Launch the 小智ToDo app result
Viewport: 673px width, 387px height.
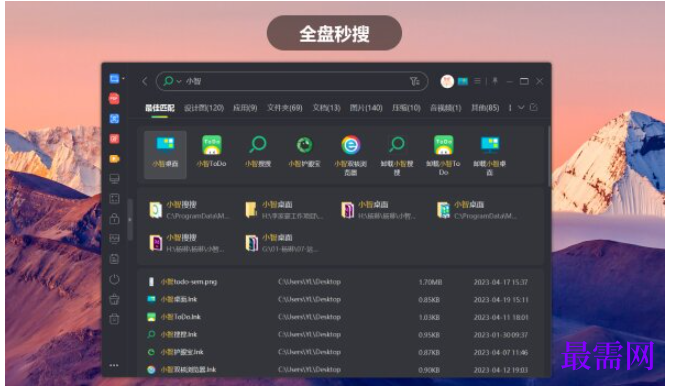(x=211, y=151)
